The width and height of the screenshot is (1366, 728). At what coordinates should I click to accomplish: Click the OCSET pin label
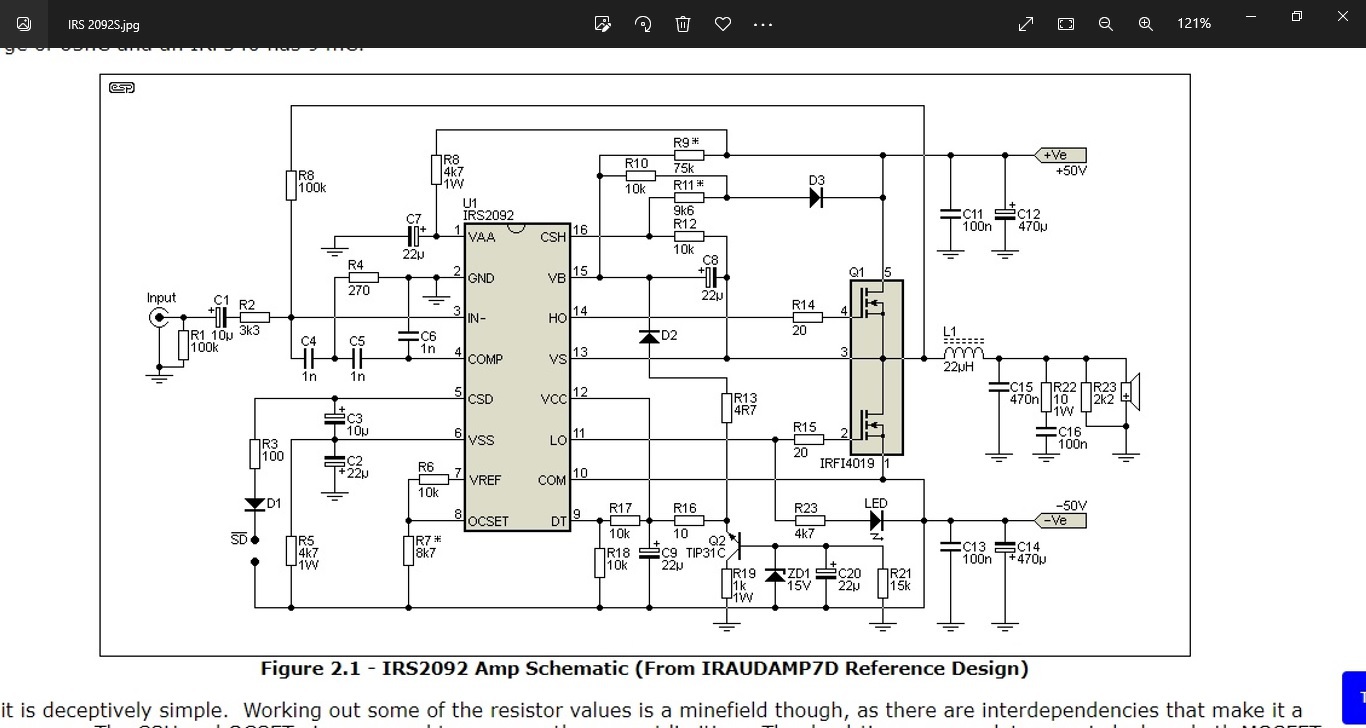click(488, 521)
